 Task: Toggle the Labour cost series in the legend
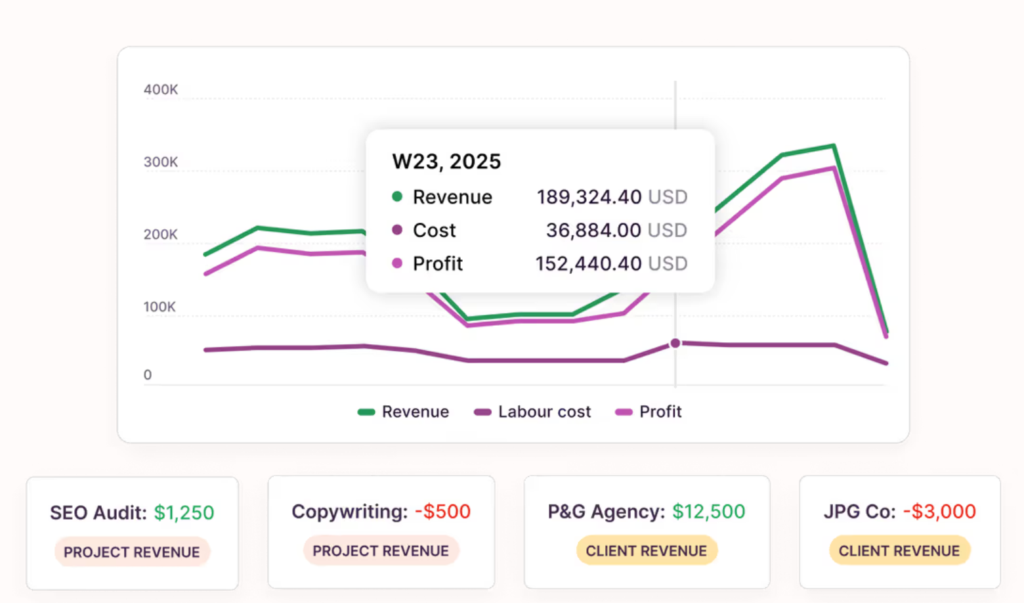pyautogui.click(x=532, y=412)
